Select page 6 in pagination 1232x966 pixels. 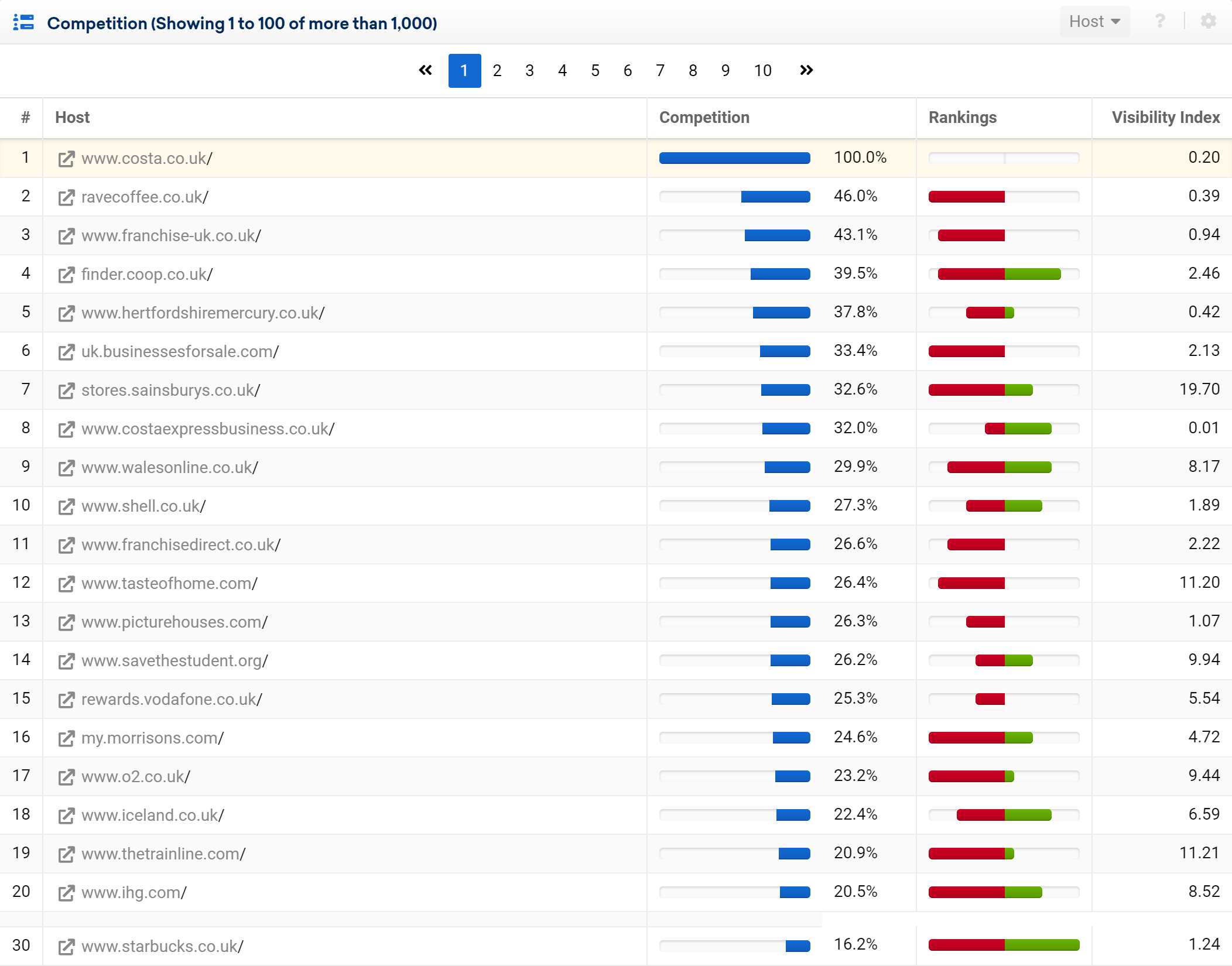628,71
